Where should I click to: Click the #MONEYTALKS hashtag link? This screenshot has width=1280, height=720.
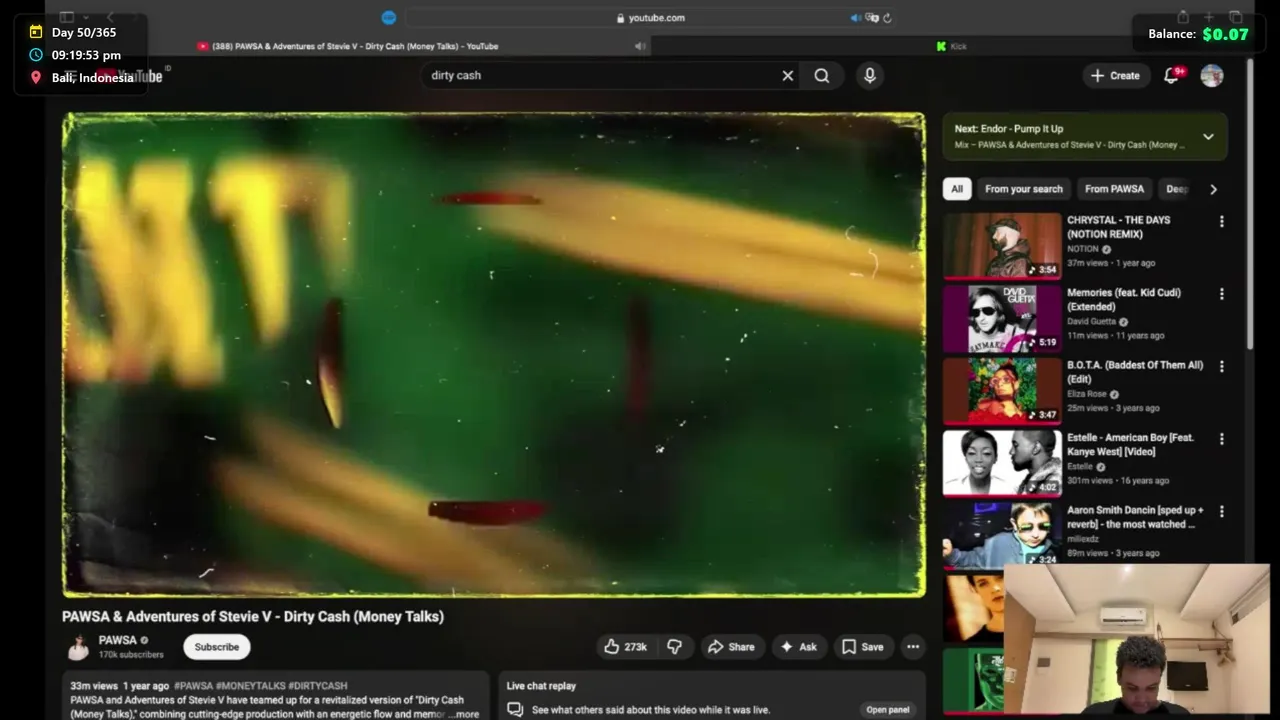pyautogui.click(x=250, y=686)
